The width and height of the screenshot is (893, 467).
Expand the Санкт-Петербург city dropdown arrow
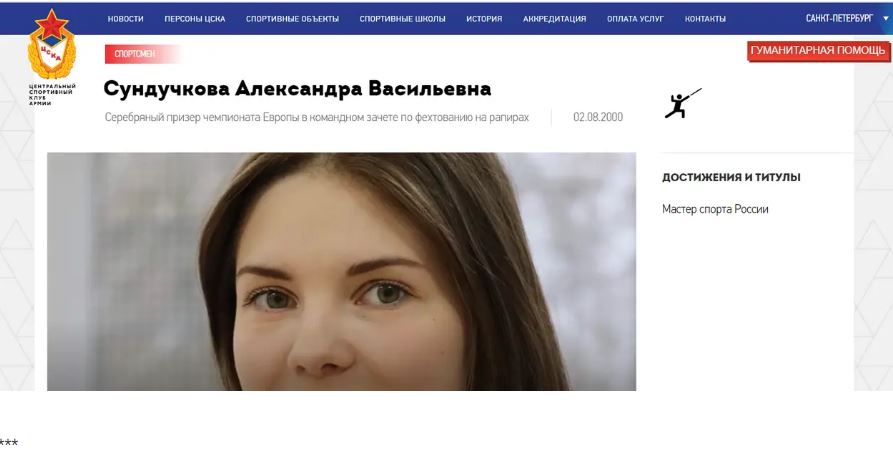coord(886,18)
